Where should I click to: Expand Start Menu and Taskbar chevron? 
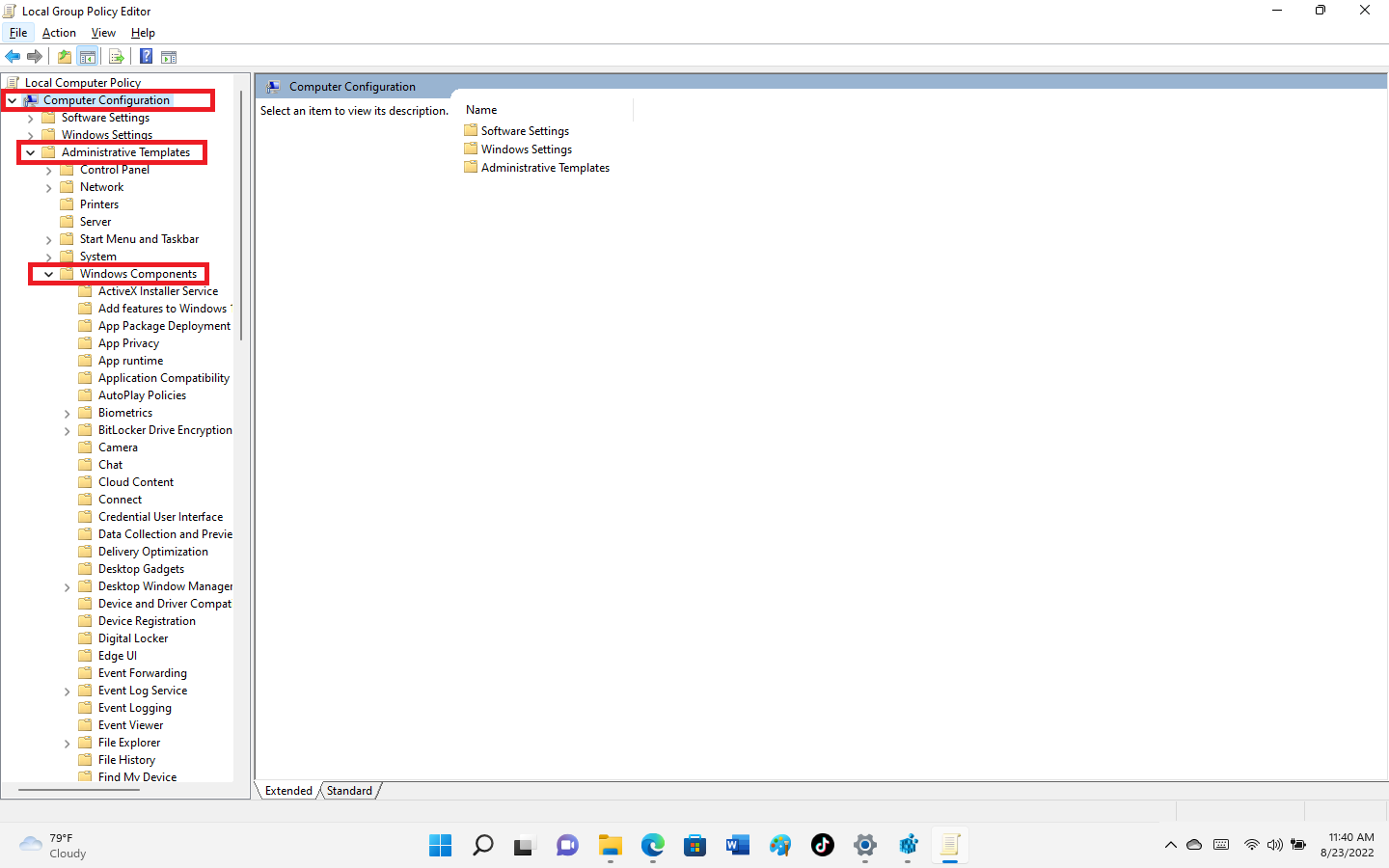(x=48, y=240)
